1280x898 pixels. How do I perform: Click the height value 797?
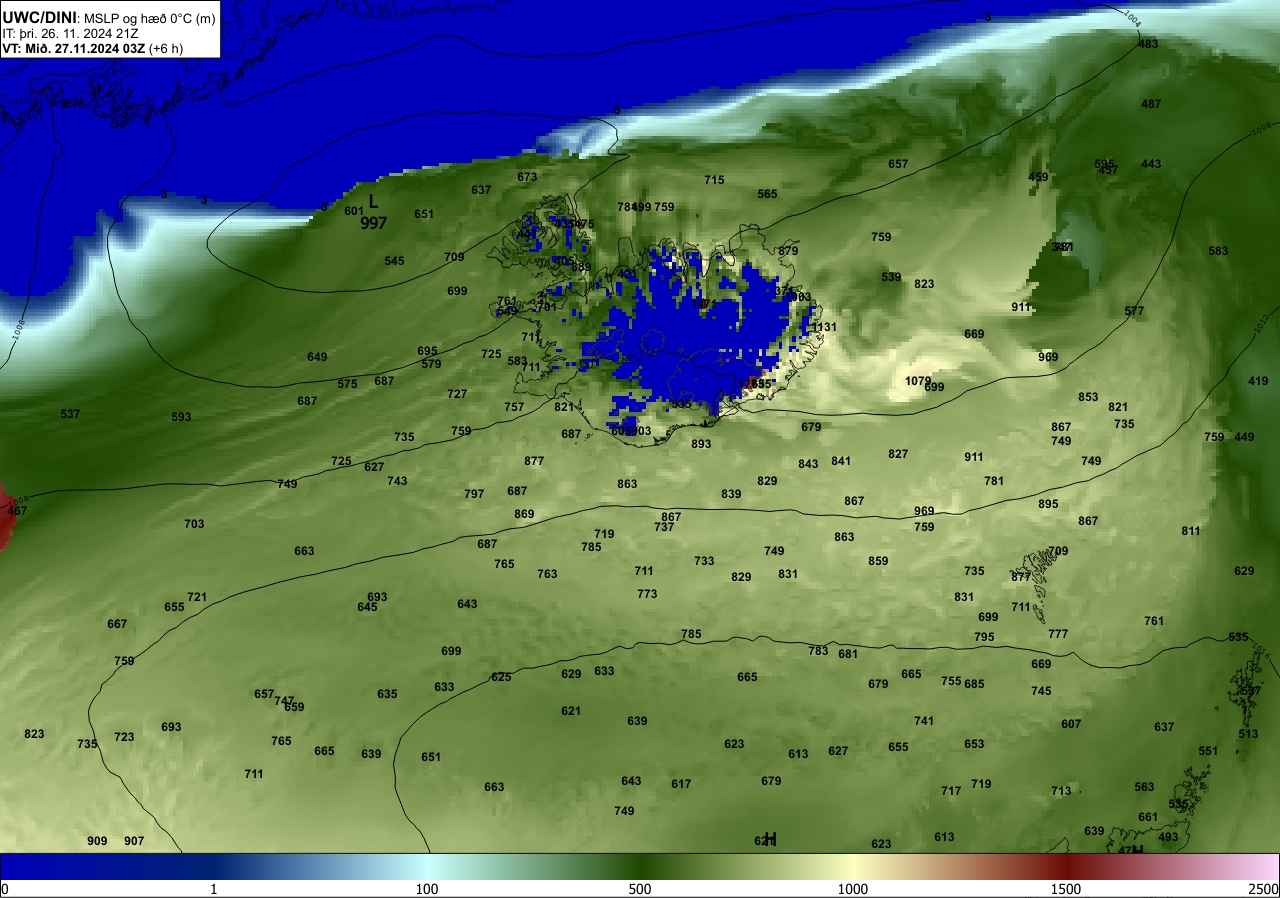(x=474, y=494)
